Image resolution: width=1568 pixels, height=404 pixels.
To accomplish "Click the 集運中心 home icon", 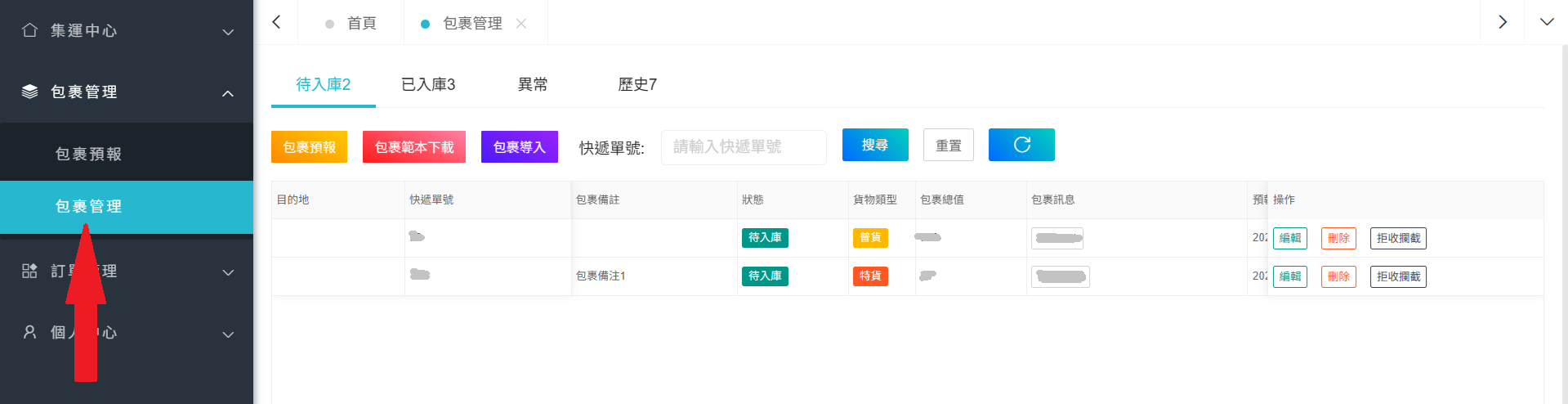I will [x=30, y=30].
